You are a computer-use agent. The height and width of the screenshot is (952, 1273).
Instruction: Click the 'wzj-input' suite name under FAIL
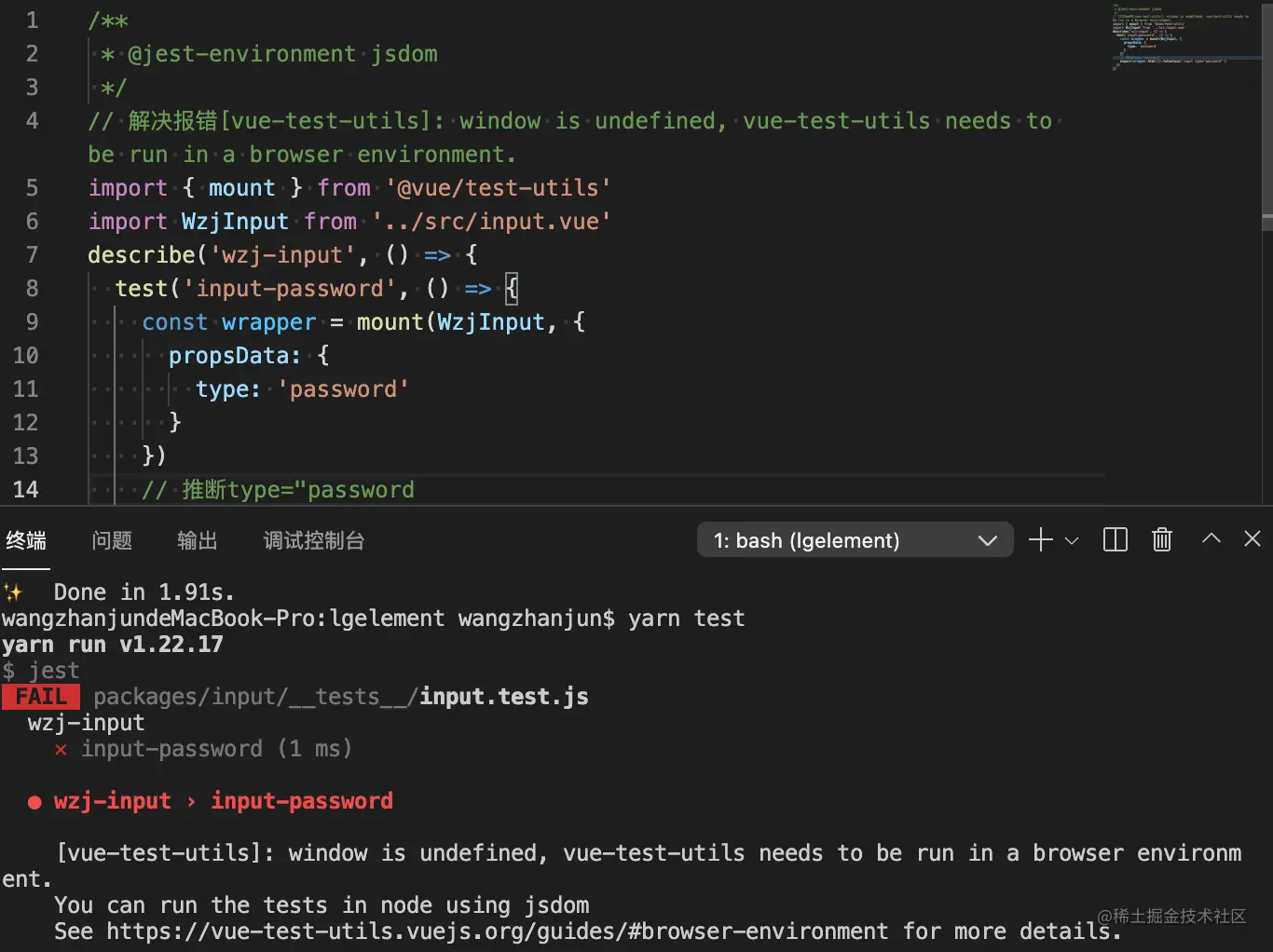coord(87,723)
